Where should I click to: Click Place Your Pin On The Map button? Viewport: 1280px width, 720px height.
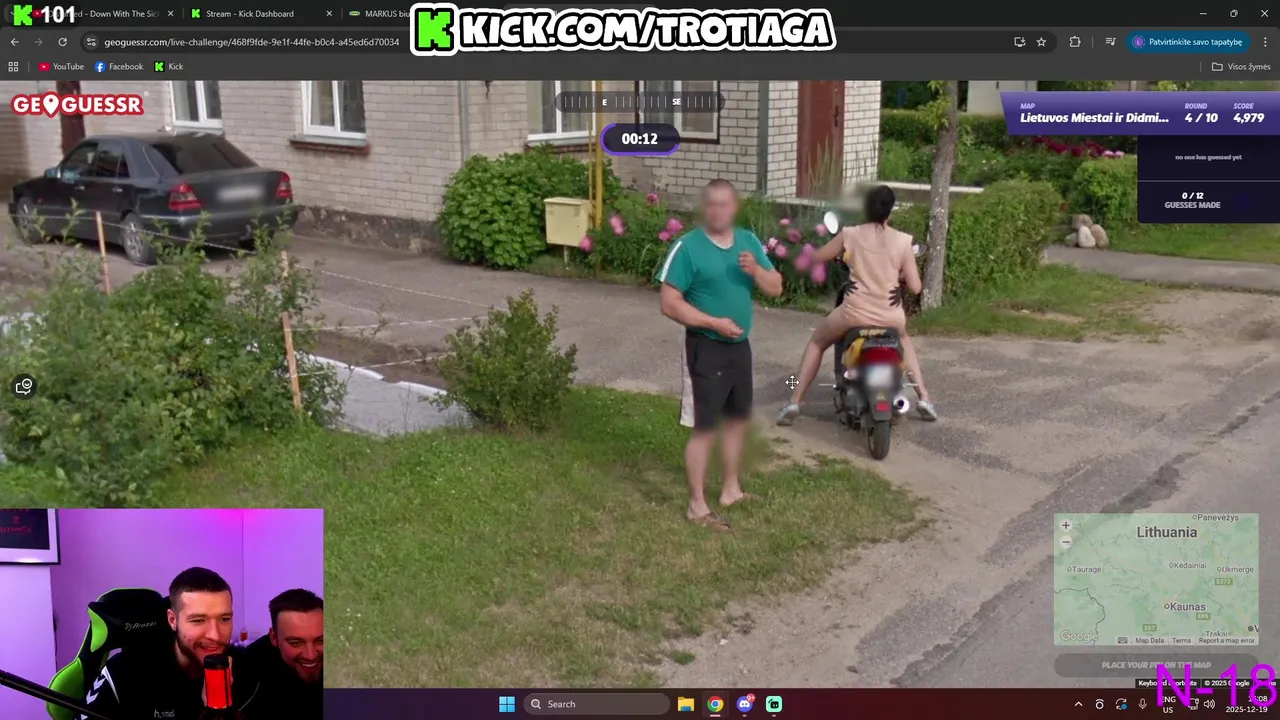coord(1156,665)
